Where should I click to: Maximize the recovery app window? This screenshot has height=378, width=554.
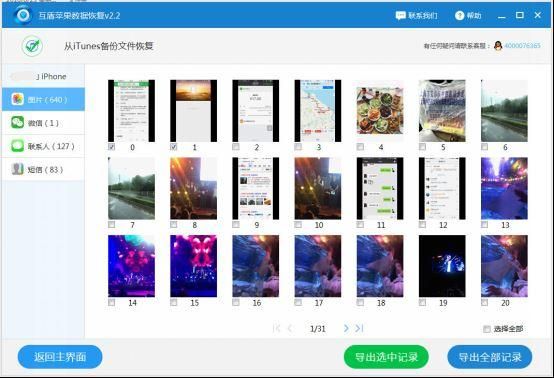(x=520, y=15)
